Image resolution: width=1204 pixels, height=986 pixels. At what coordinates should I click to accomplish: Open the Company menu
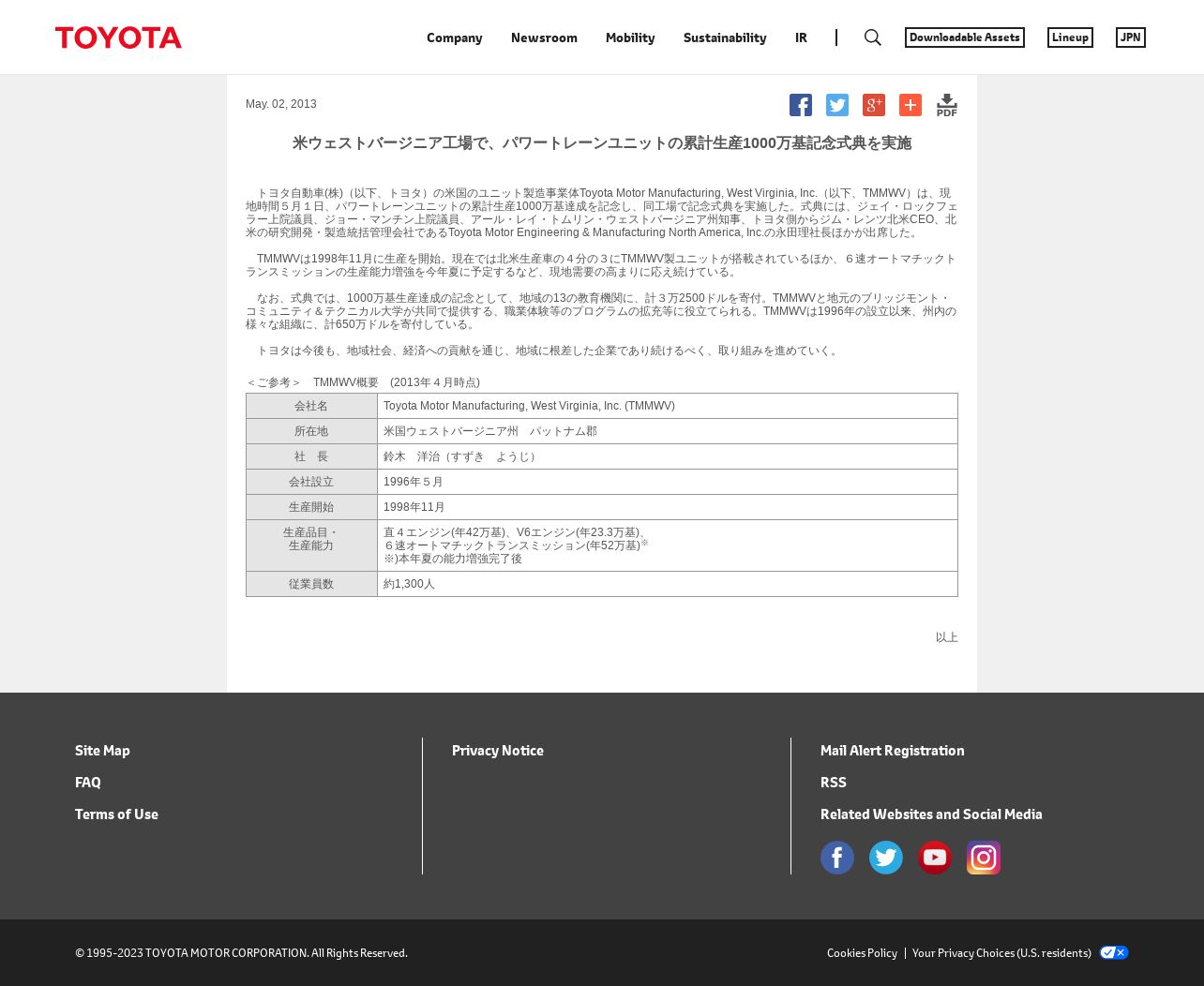point(455,37)
